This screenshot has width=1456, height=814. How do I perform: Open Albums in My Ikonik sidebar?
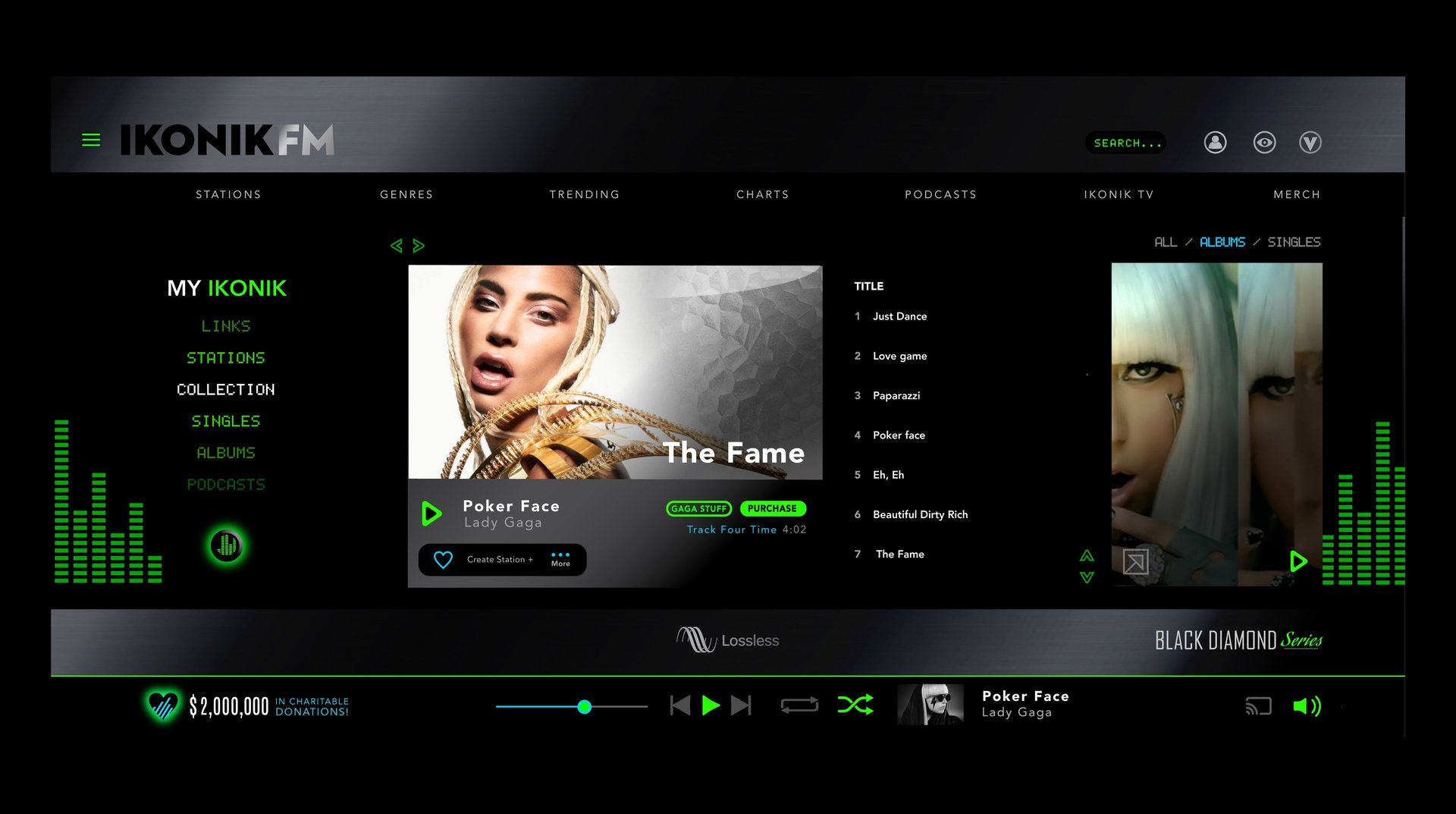(x=226, y=453)
